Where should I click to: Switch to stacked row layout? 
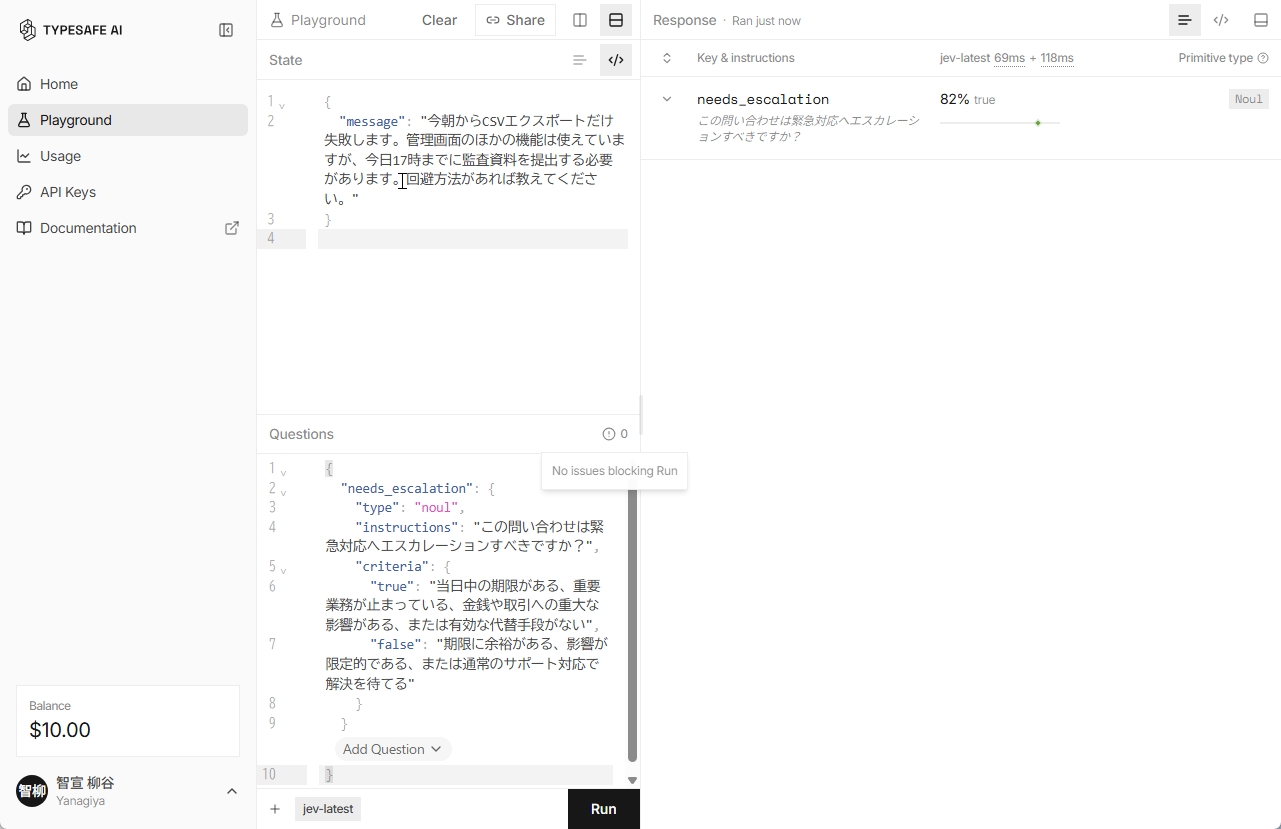(616, 20)
